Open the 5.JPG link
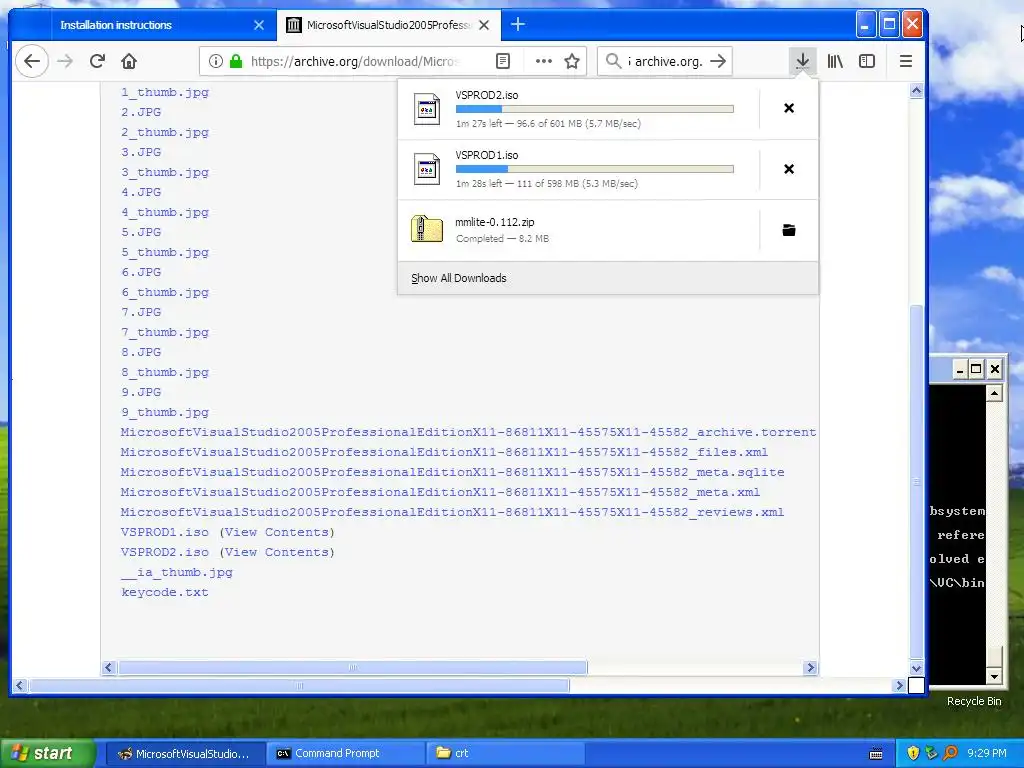 [x=141, y=232]
